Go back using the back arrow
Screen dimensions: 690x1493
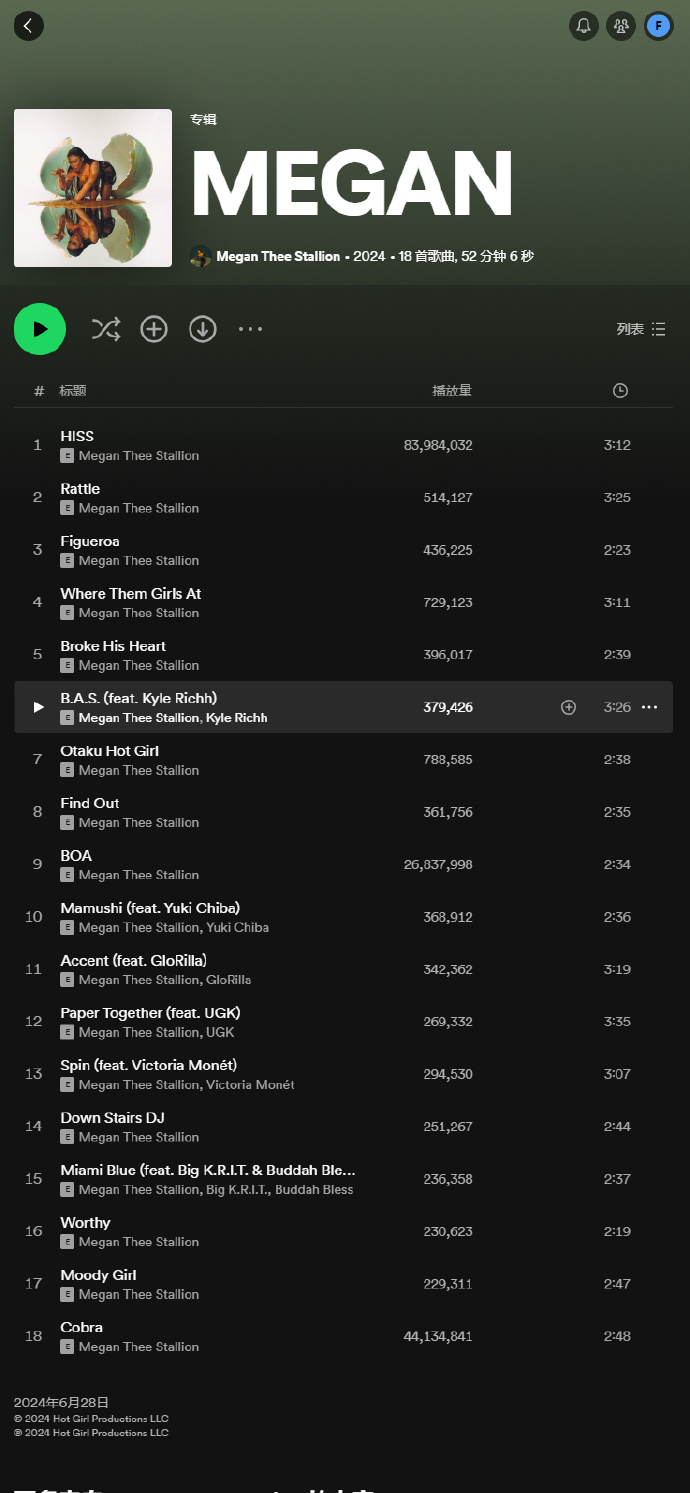(28, 26)
